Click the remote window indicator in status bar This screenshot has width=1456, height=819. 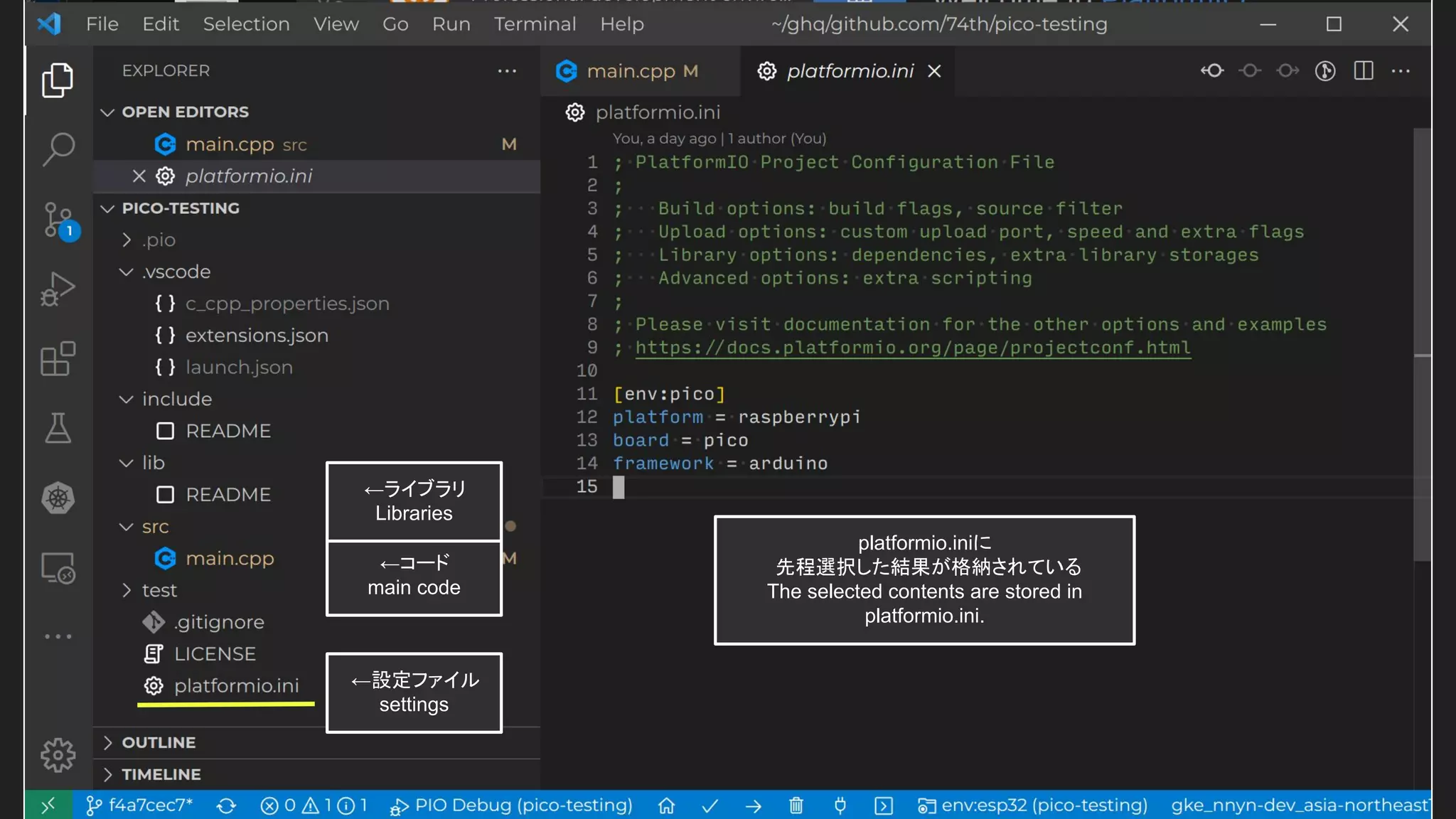tap(48, 805)
